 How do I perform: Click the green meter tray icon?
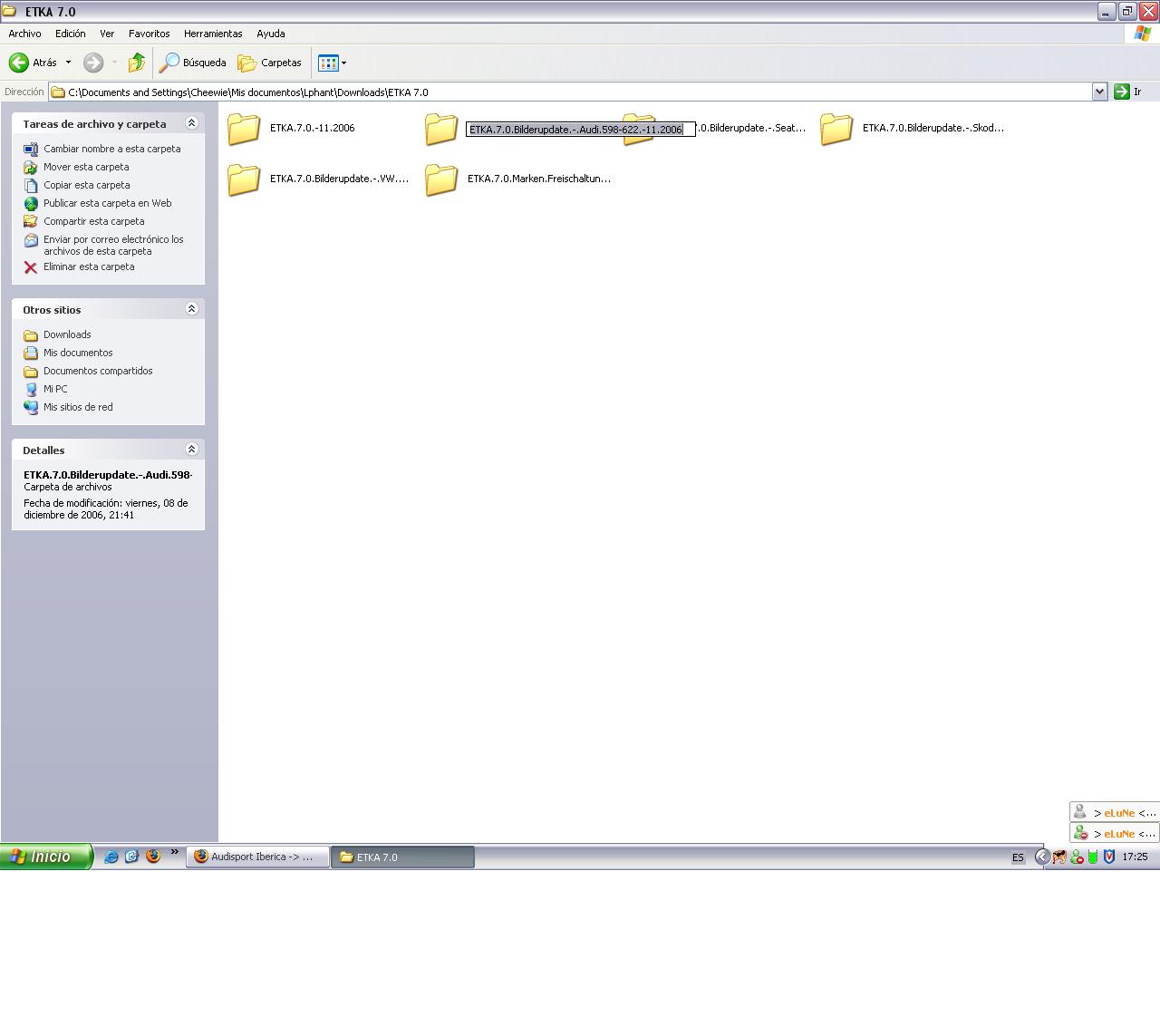pos(1093,857)
